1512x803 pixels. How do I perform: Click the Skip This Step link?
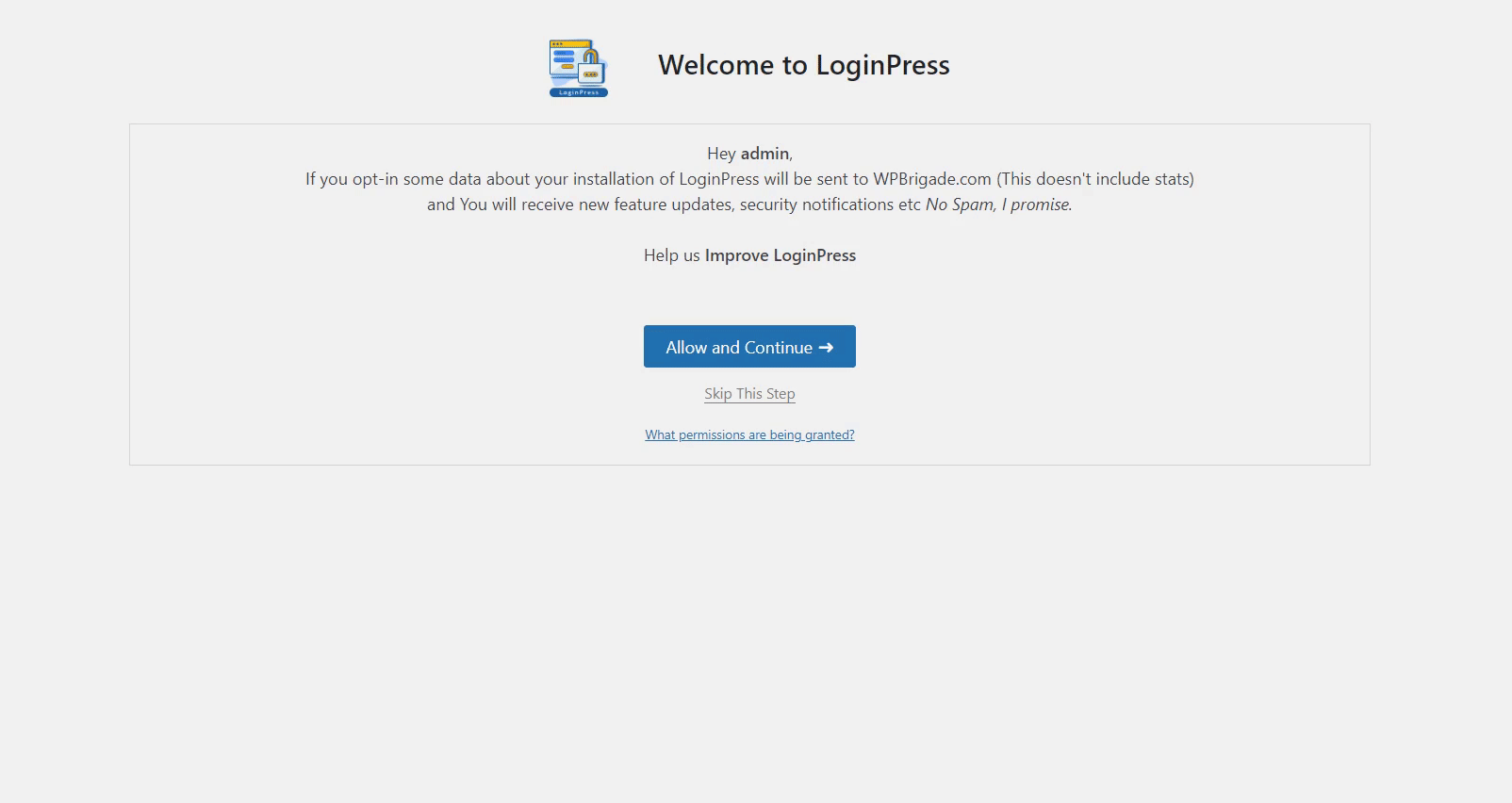coord(749,394)
